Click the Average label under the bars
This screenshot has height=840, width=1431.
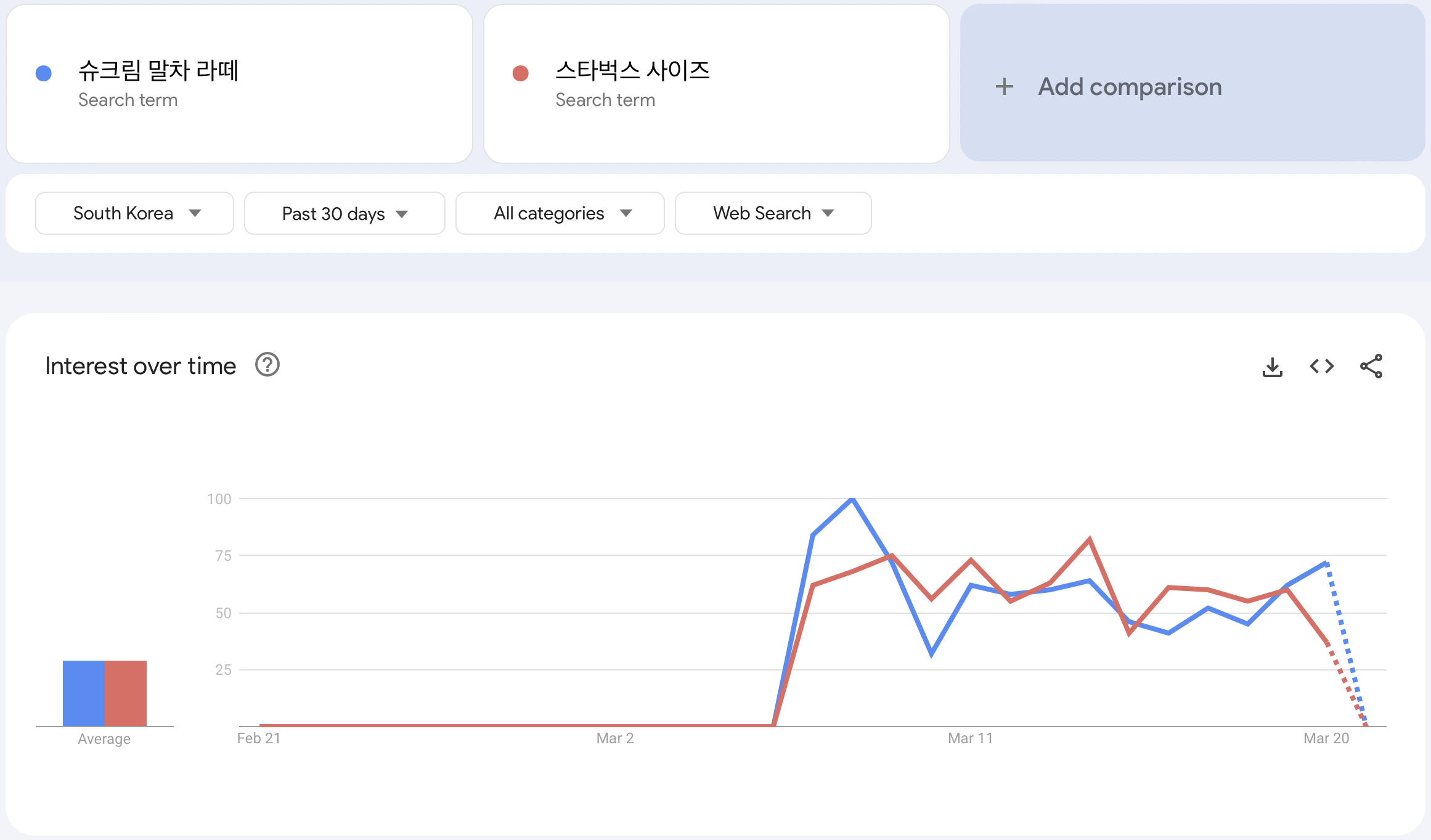104,739
